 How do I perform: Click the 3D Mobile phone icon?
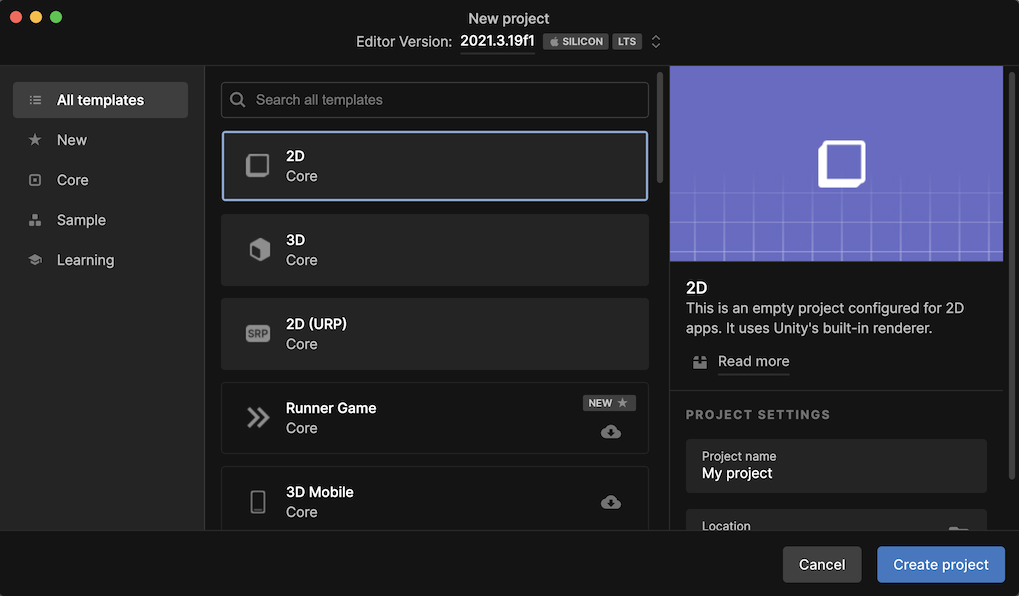click(258, 502)
